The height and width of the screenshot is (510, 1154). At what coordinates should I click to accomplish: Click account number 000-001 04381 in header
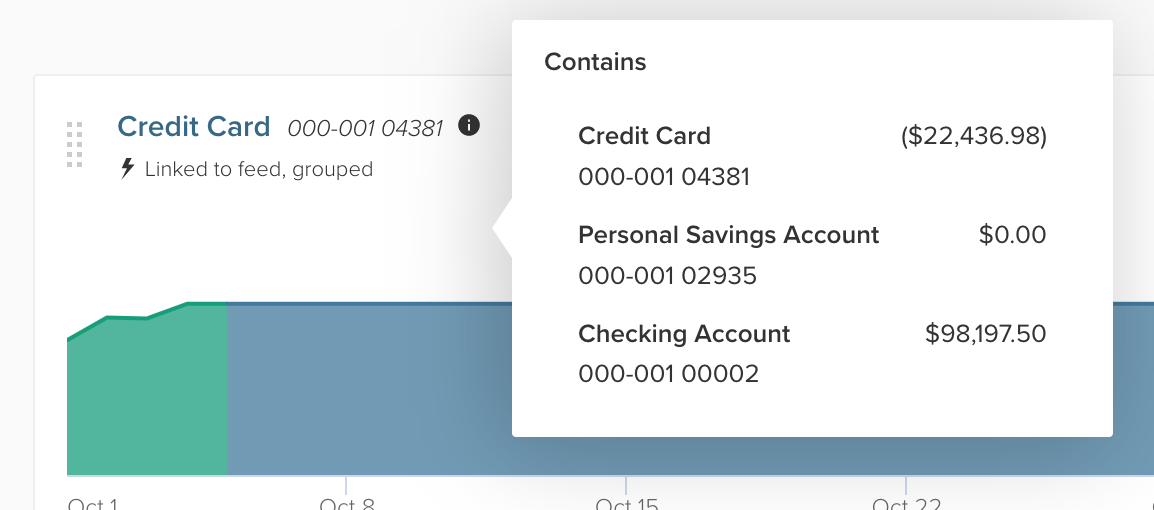365,128
